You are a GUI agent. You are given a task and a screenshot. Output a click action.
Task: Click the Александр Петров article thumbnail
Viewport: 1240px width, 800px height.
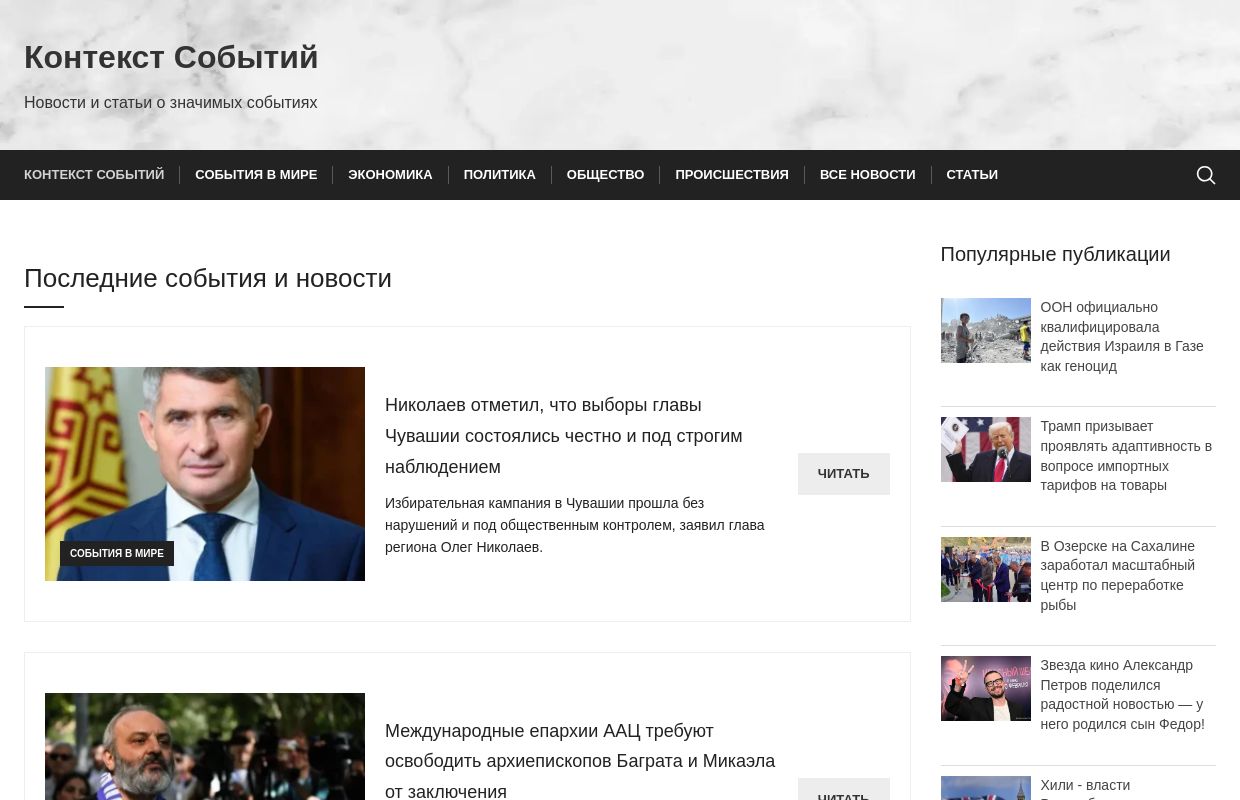point(985,689)
